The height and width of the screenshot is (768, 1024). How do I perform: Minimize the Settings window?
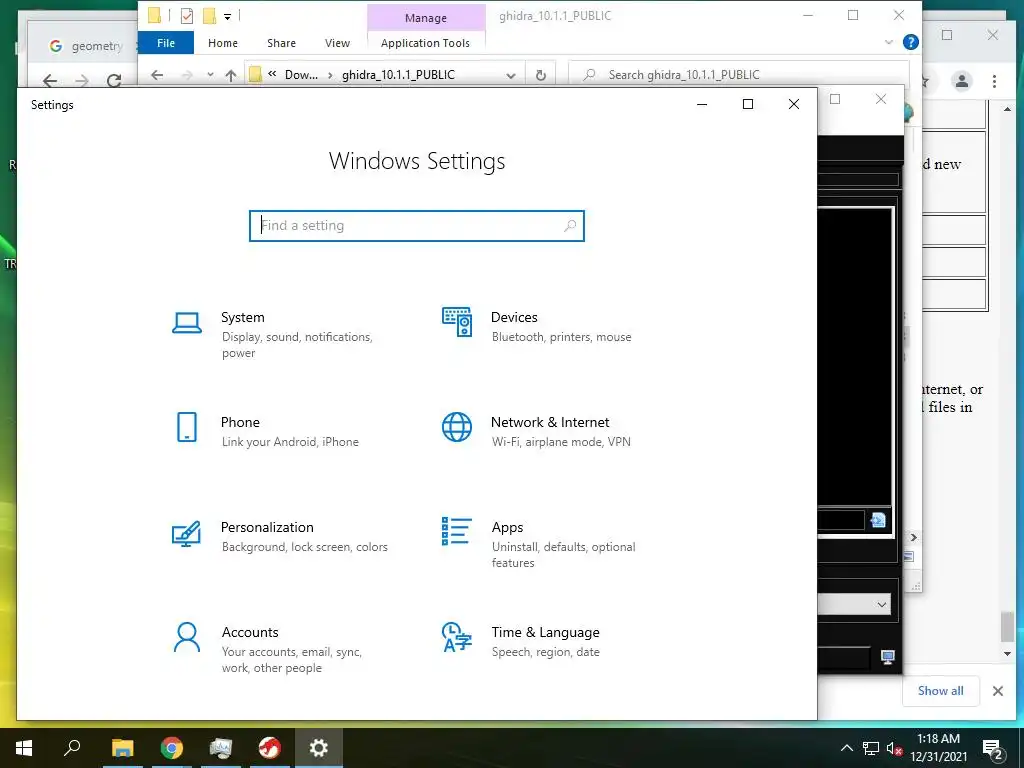[702, 104]
